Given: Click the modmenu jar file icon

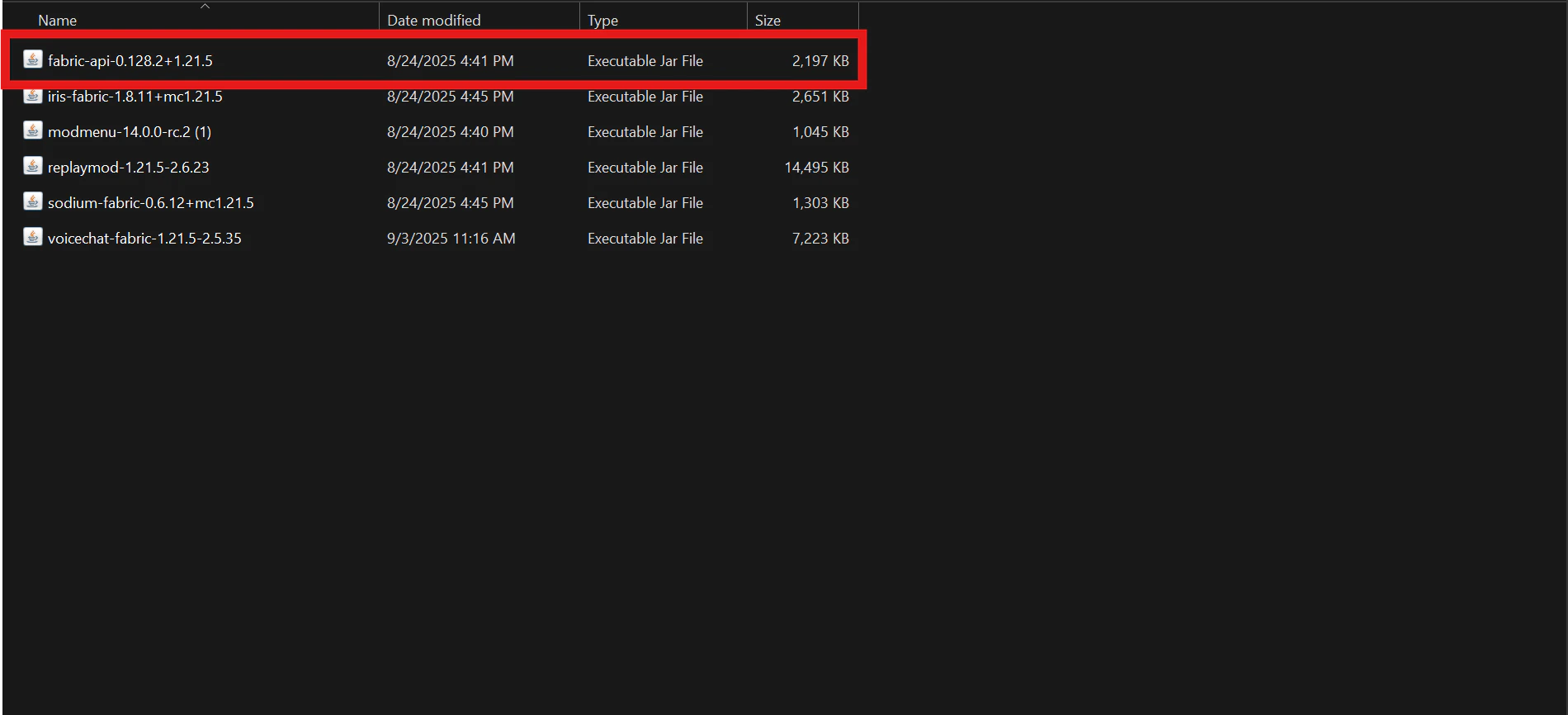Looking at the screenshot, I should 32,130.
